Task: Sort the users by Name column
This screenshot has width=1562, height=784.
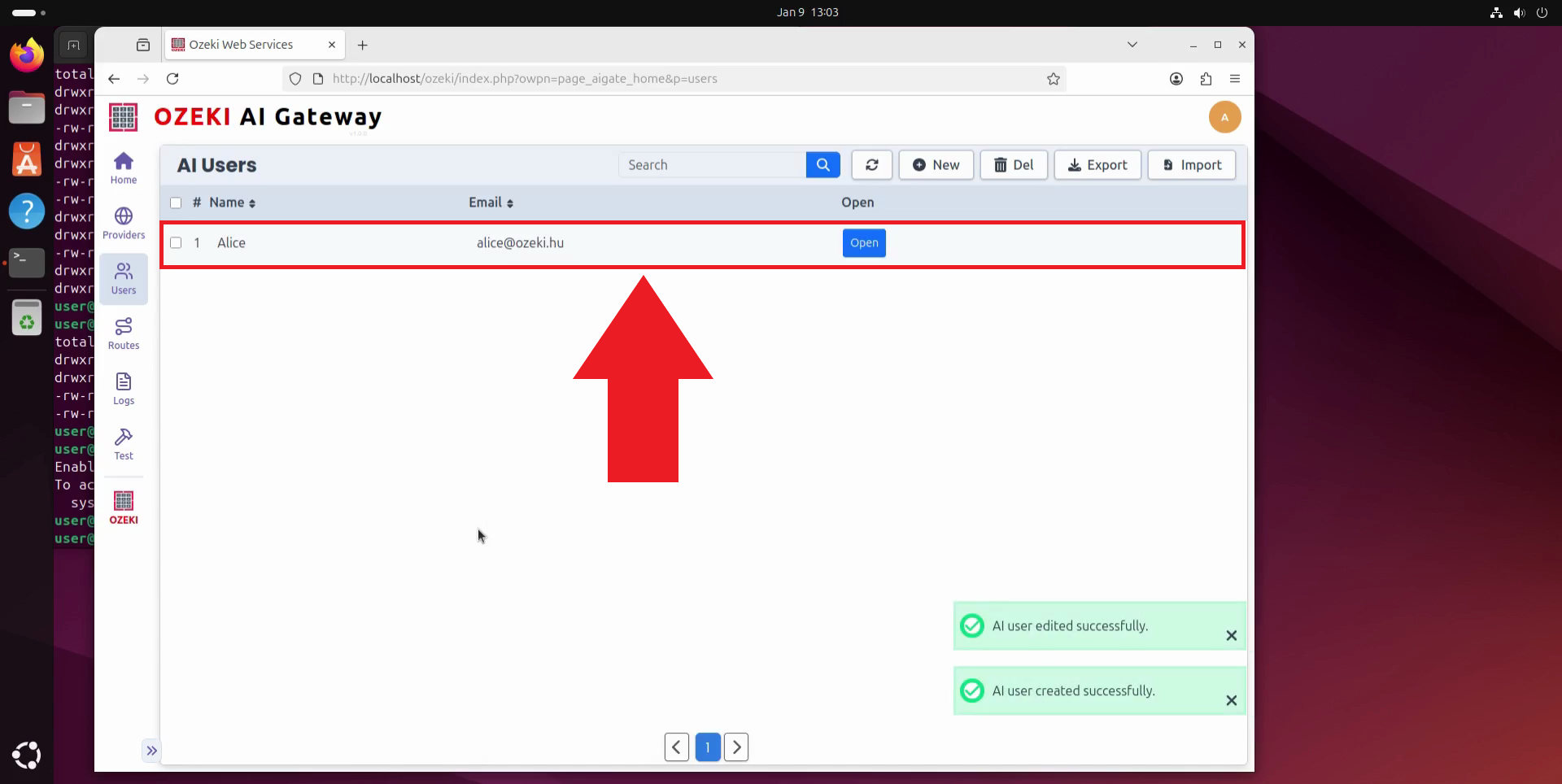Action: pos(232,203)
